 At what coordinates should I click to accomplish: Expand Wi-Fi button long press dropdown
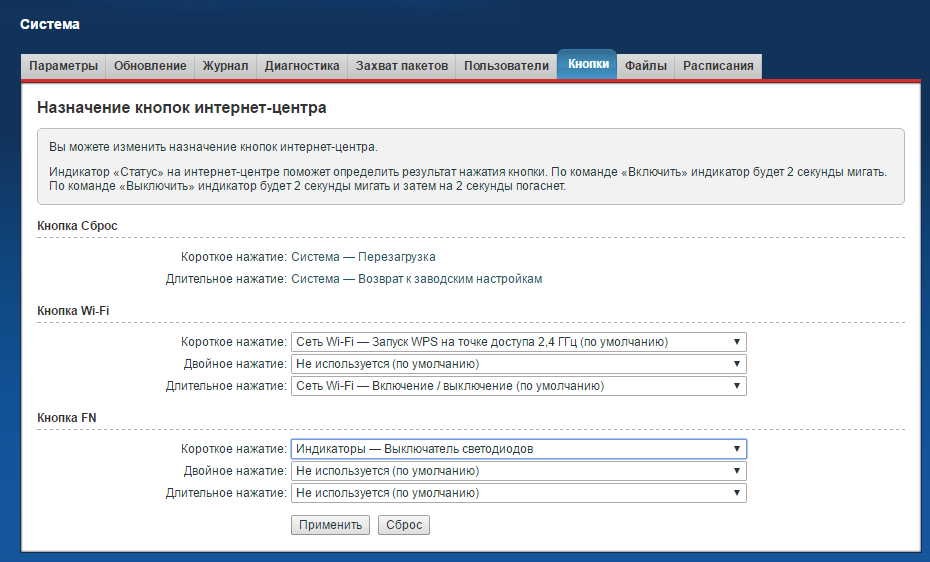click(518, 386)
